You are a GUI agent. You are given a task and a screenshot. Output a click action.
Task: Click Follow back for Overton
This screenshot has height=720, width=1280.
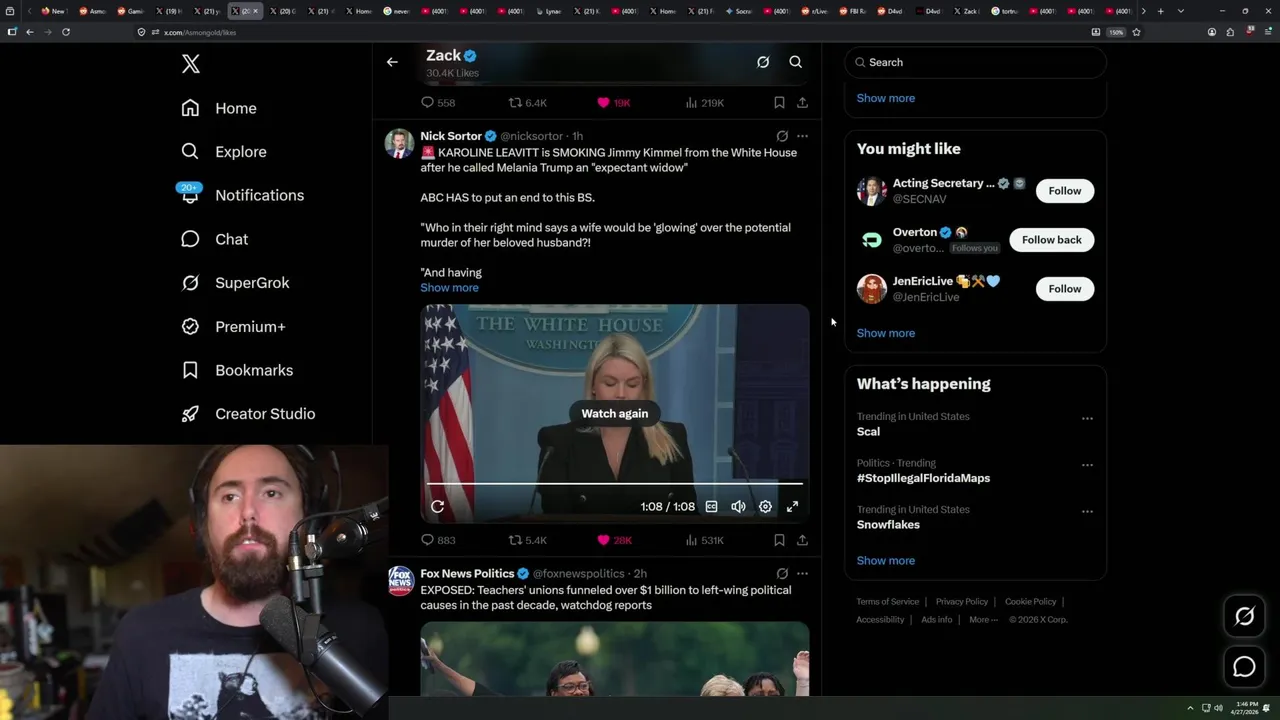click(1051, 240)
